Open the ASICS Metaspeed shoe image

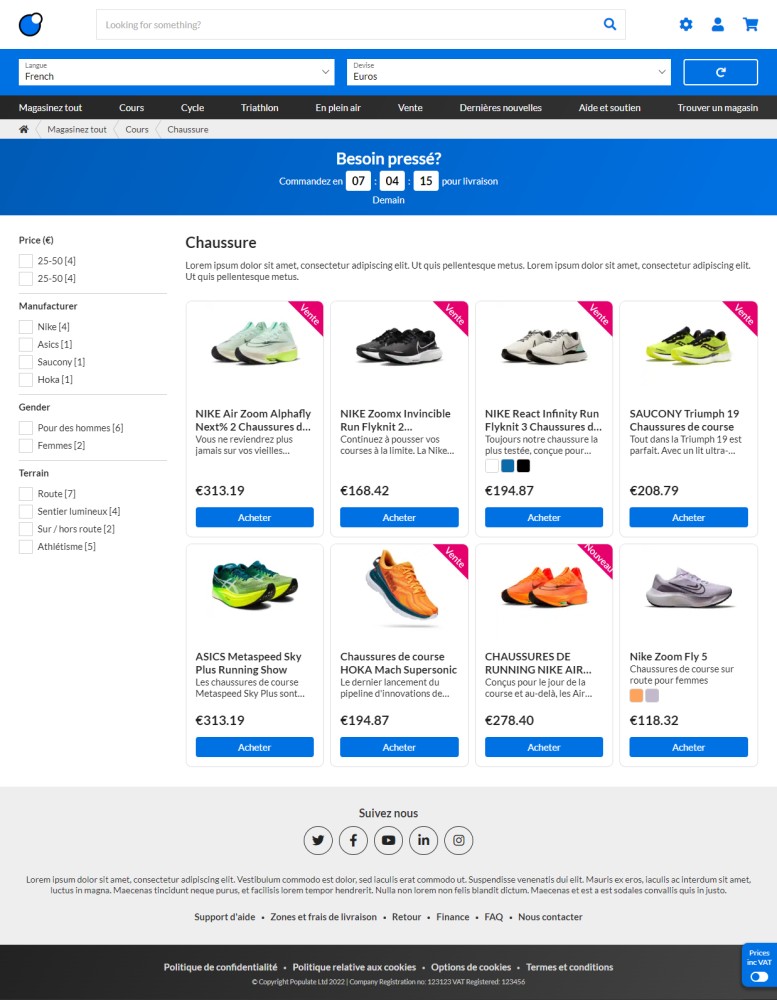click(x=255, y=584)
